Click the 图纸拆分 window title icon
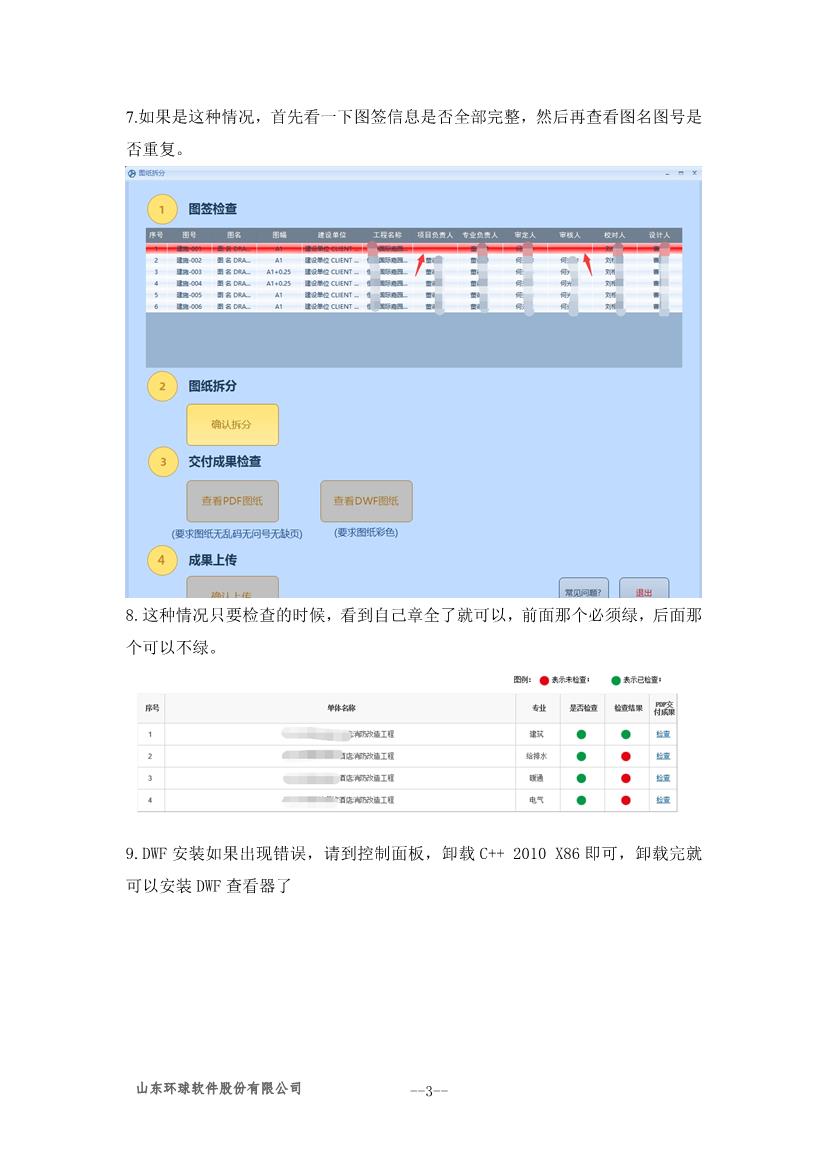 coord(131,173)
